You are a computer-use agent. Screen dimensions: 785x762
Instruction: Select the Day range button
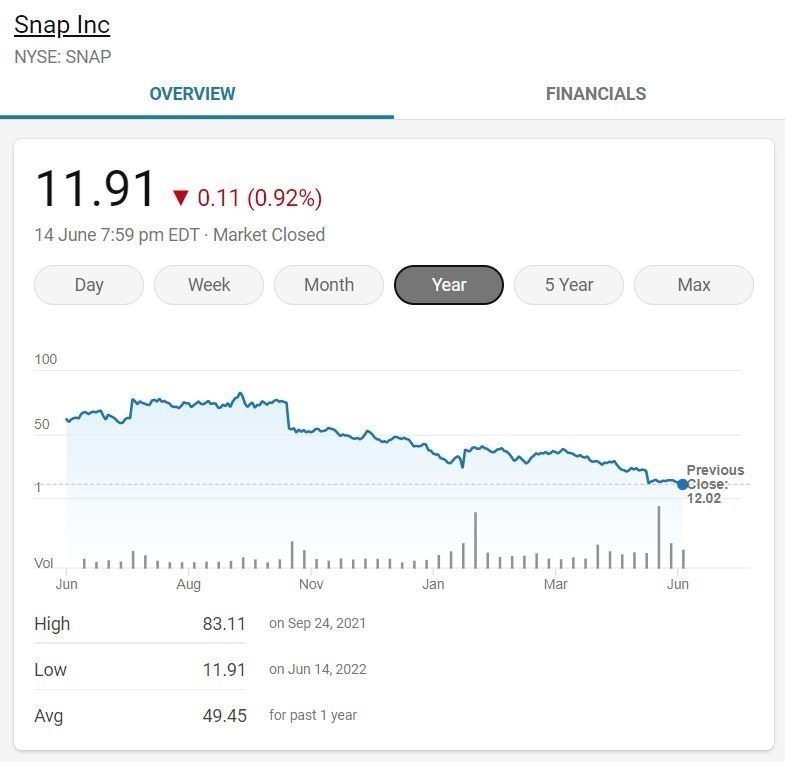click(x=89, y=285)
